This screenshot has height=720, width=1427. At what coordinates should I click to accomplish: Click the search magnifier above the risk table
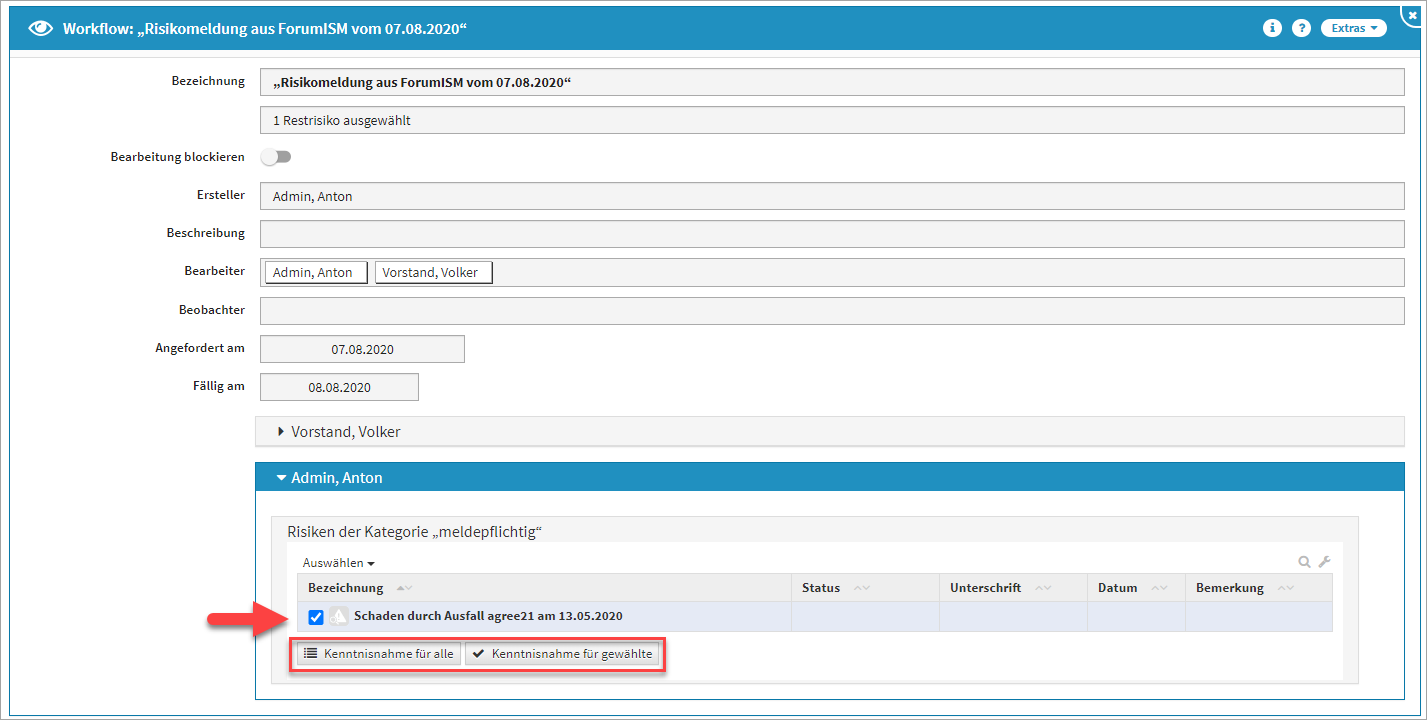click(x=1304, y=562)
